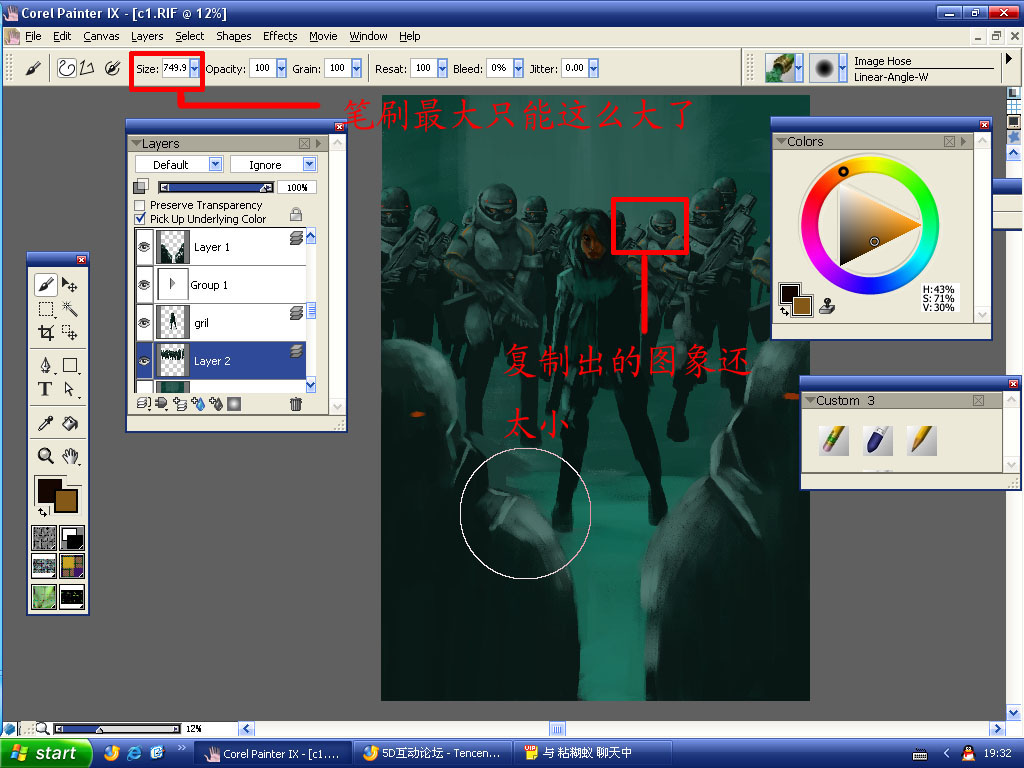
Task: Open the Look selector in the toolbox
Action: pos(44,596)
